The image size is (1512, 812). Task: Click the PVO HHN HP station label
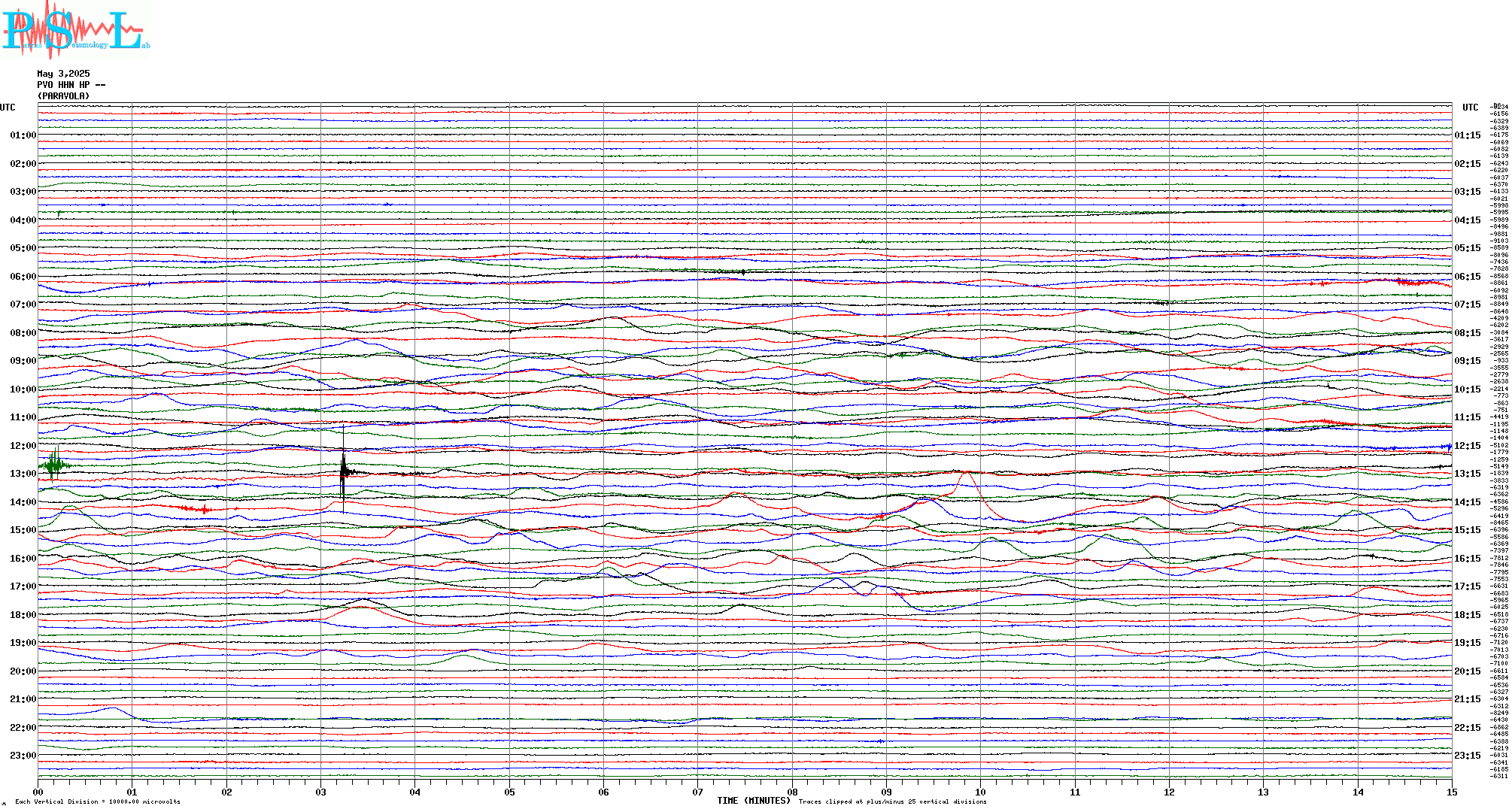[x=71, y=85]
